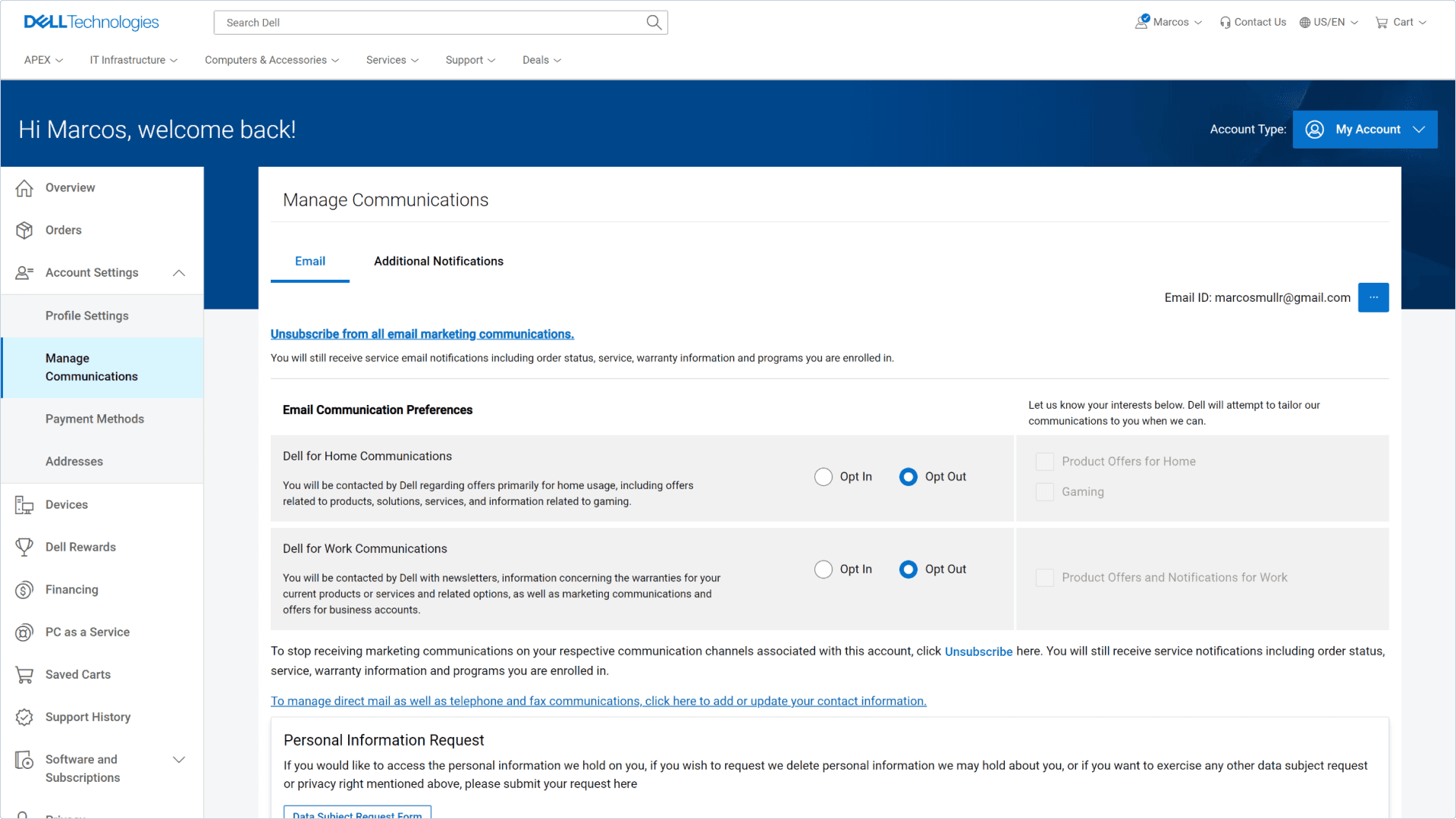The width and height of the screenshot is (1456, 819).
Task: Click the Devices sidebar icon
Action: (24, 505)
